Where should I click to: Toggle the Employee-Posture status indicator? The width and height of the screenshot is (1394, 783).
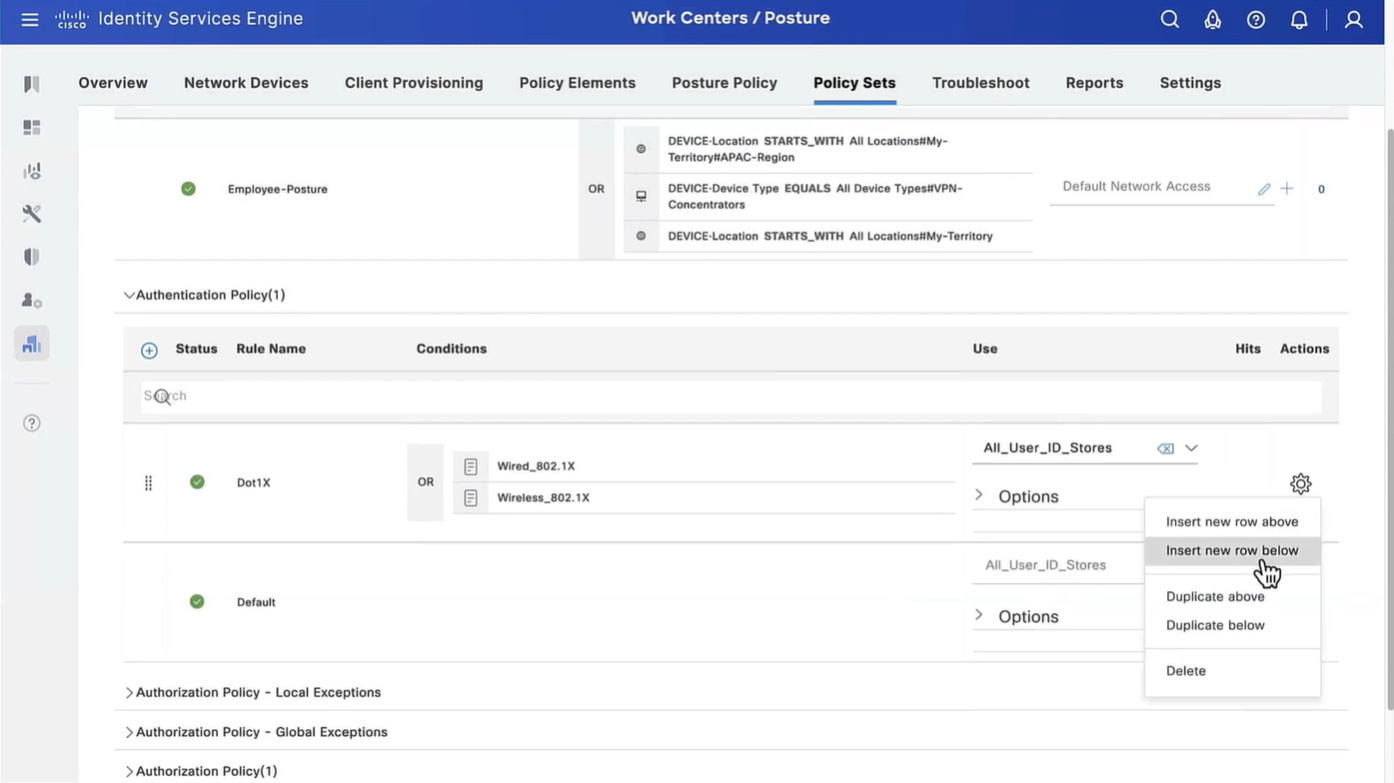[x=188, y=189]
